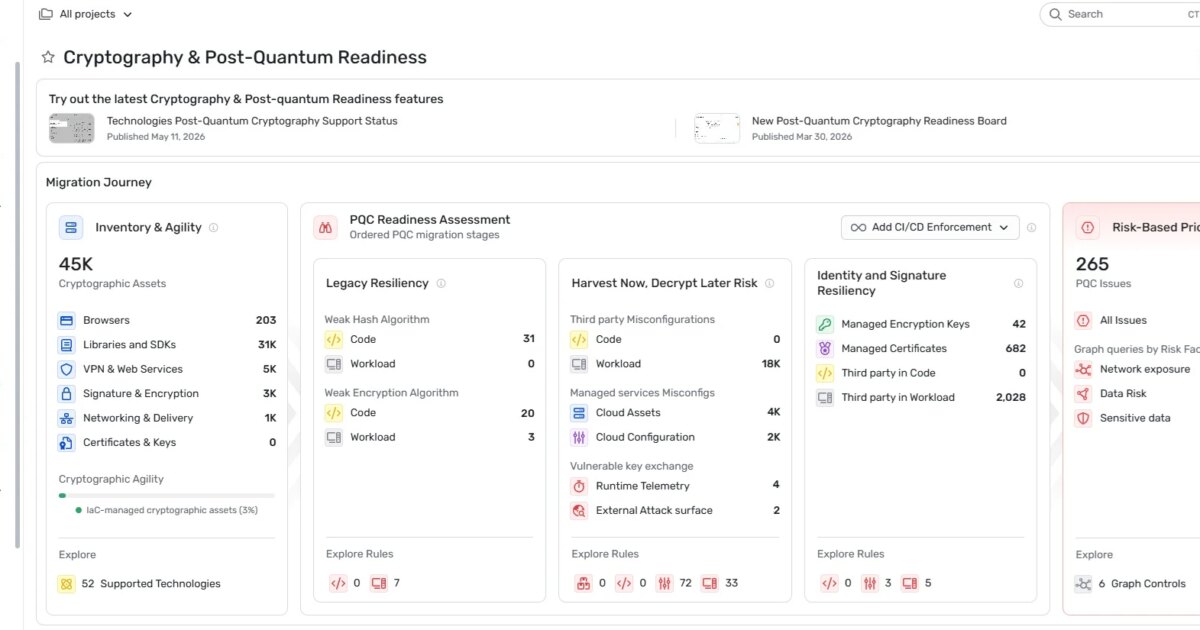Click Weak Encryption Algorithm Code icon

point(334,413)
